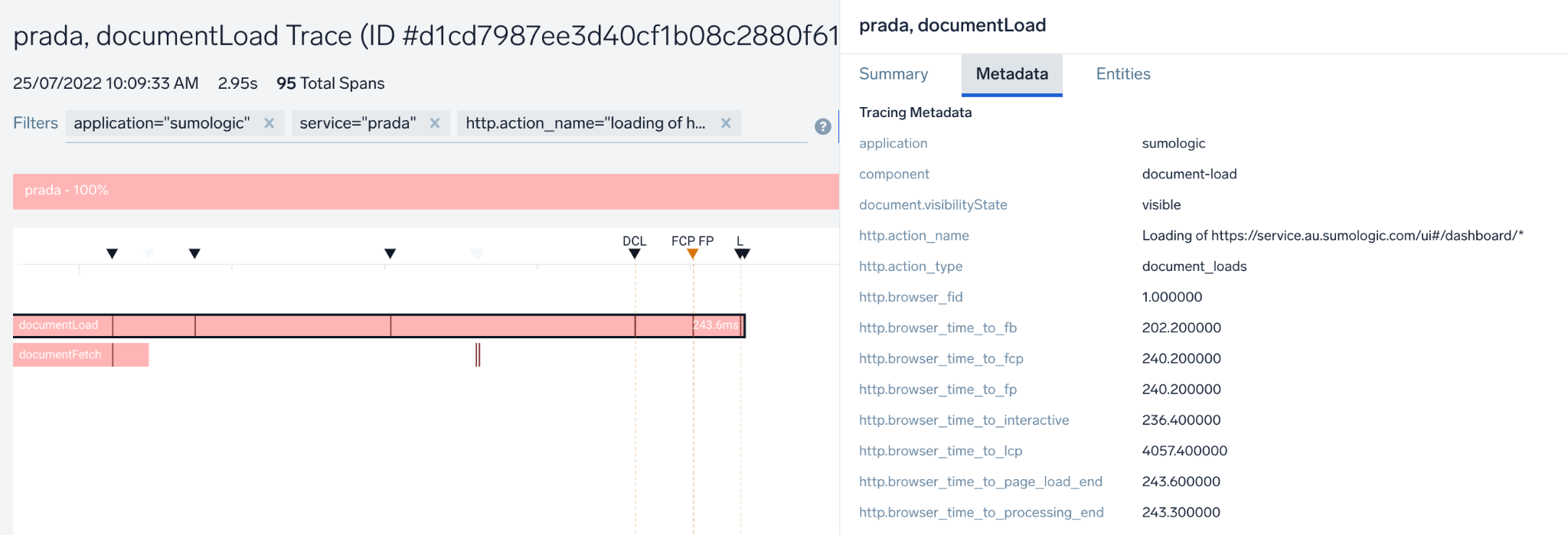This screenshot has height=535, width=1568.
Task: Remove the application="sumologic" filter chip
Action: 269,123
